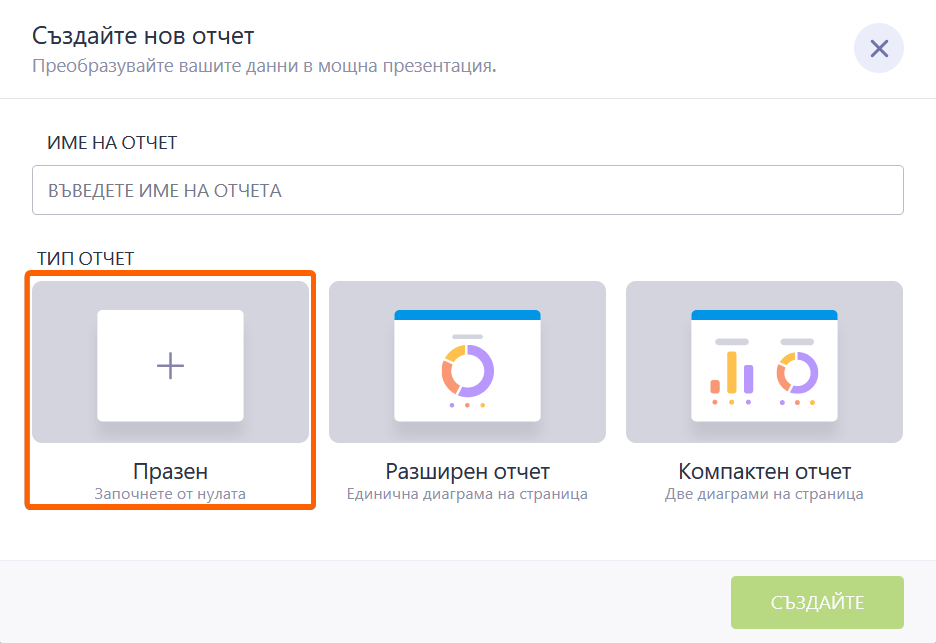
Task: Close the new report dialog
Action: (x=879, y=49)
